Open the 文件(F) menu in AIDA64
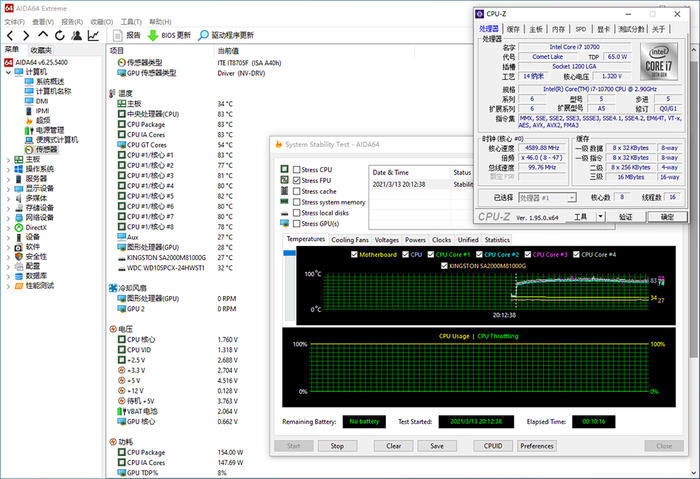Viewport: 700px width, 479px height. pyautogui.click(x=14, y=22)
